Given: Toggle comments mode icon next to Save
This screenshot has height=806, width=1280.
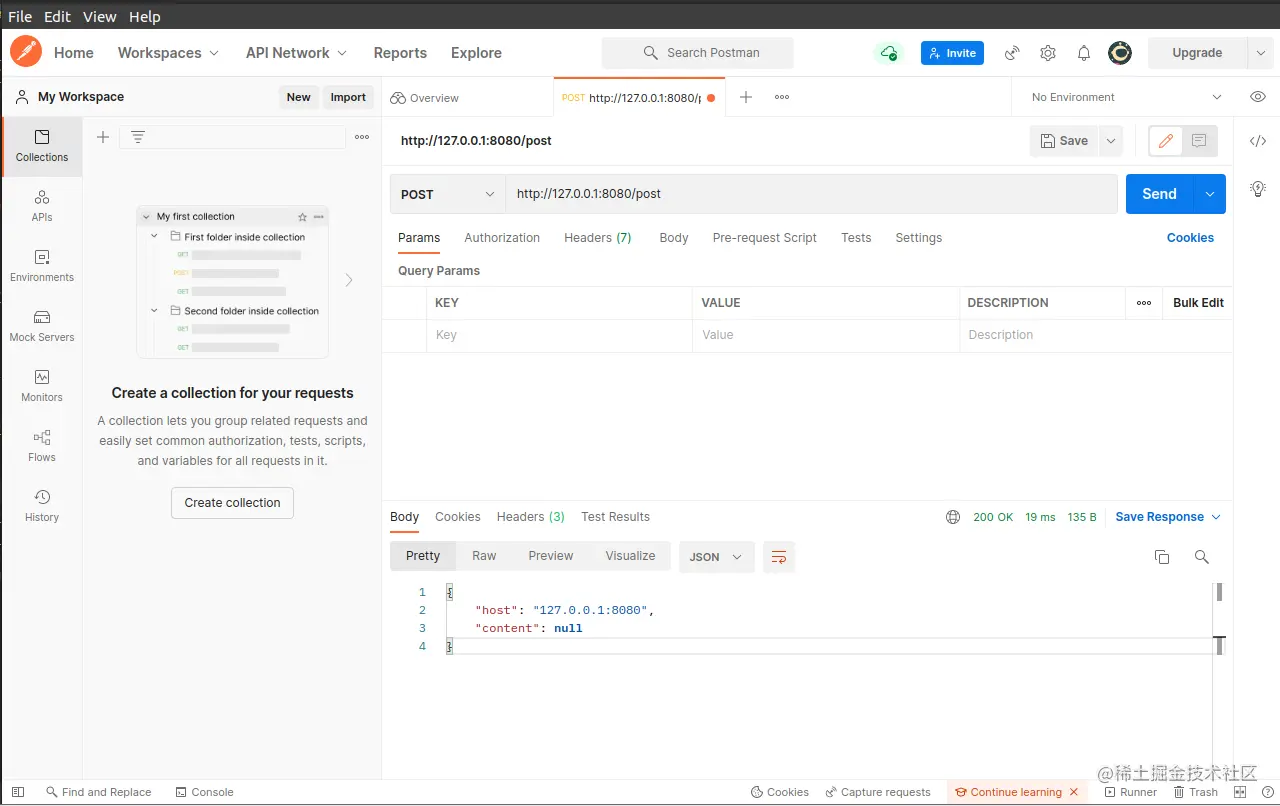Looking at the screenshot, I should pyautogui.click(x=1199, y=141).
